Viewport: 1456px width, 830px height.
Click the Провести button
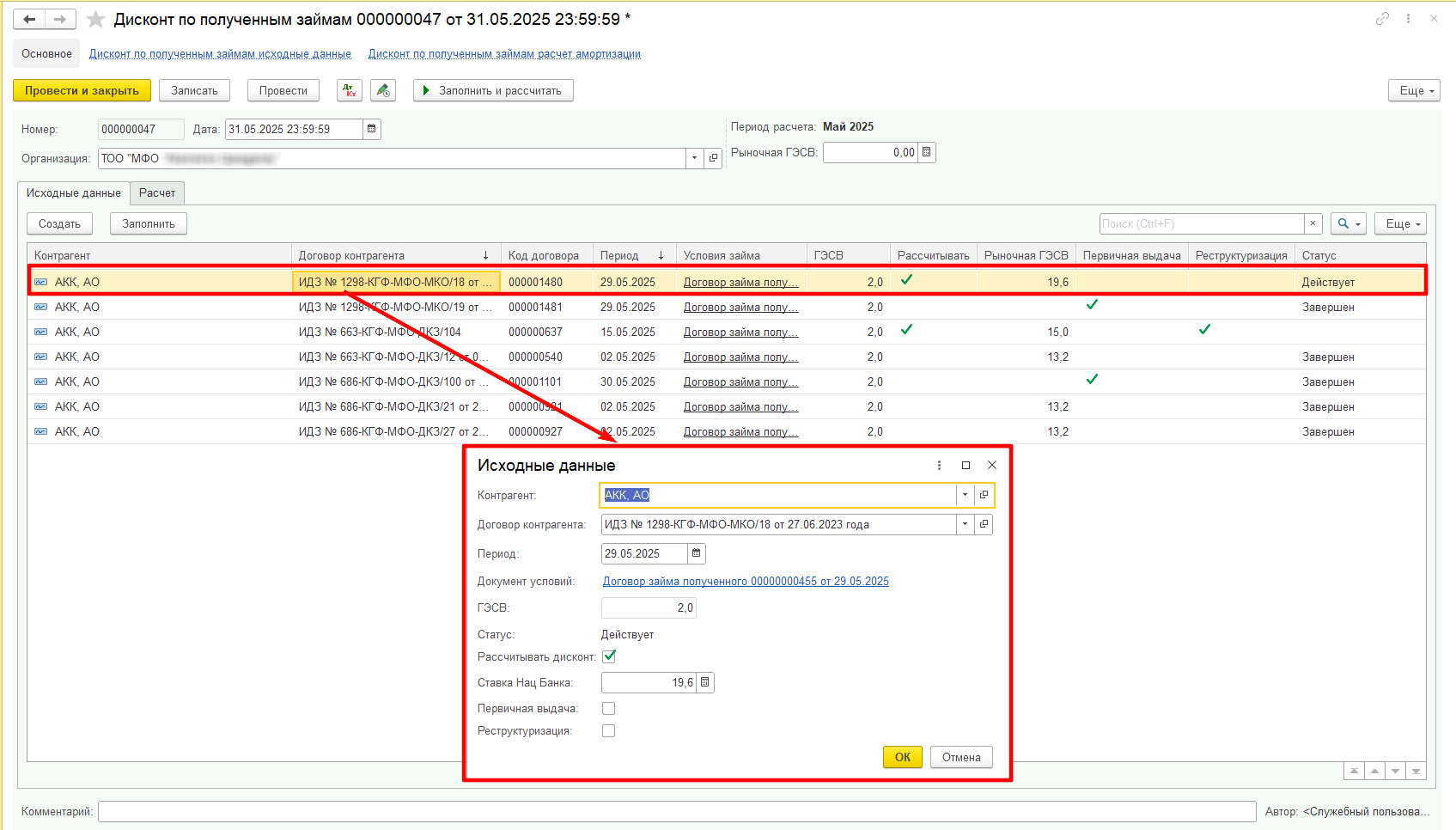click(x=283, y=90)
